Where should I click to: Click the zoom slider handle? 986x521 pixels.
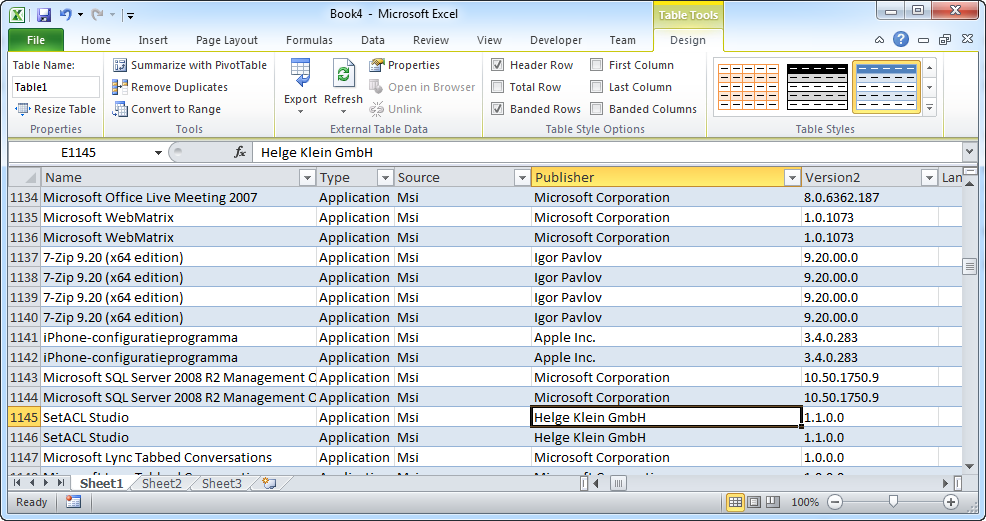click(x=893, y=502)
